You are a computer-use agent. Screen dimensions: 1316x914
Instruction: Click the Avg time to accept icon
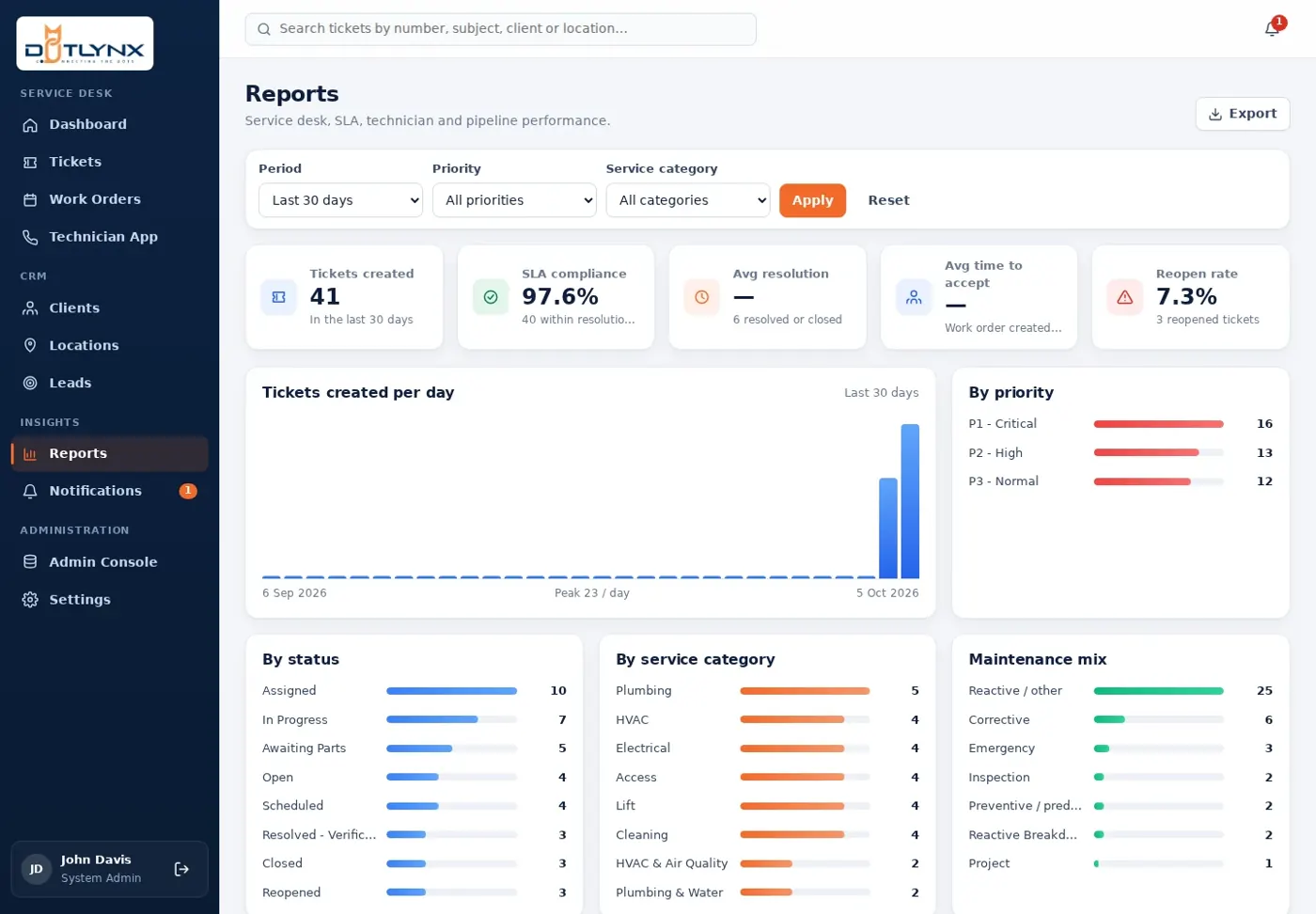pyautogui.click(x=914, y=297)
